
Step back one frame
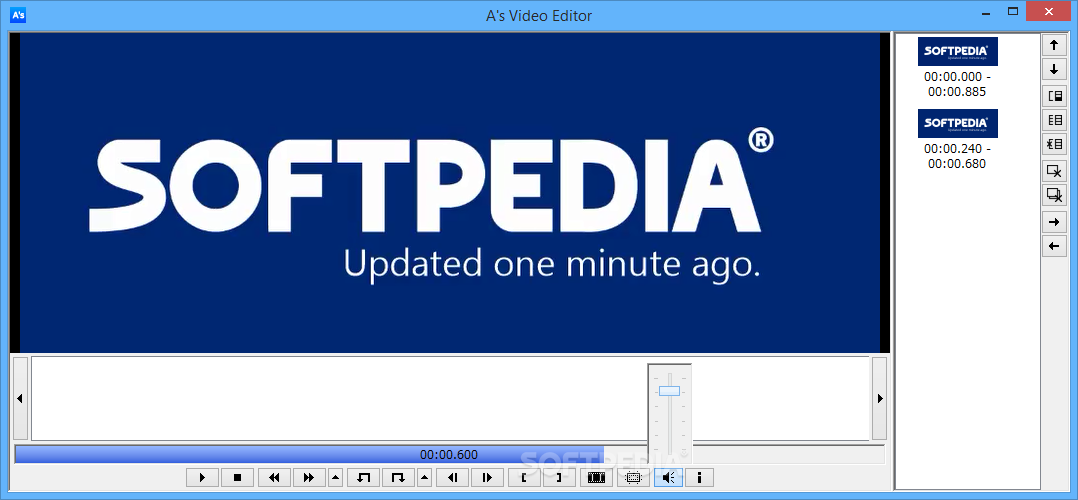point(452,477)
